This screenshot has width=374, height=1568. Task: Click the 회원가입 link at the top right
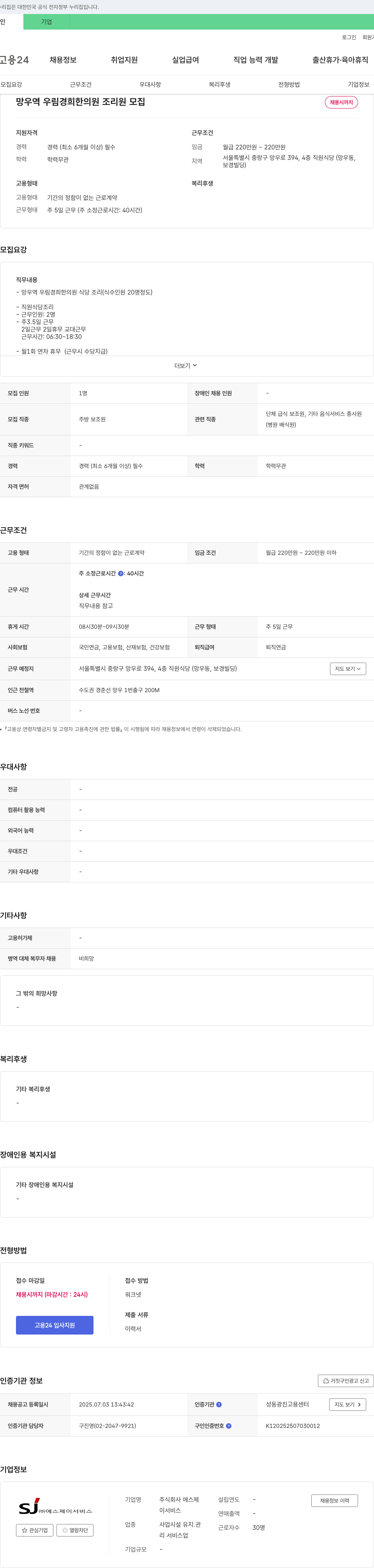[368, 38]
